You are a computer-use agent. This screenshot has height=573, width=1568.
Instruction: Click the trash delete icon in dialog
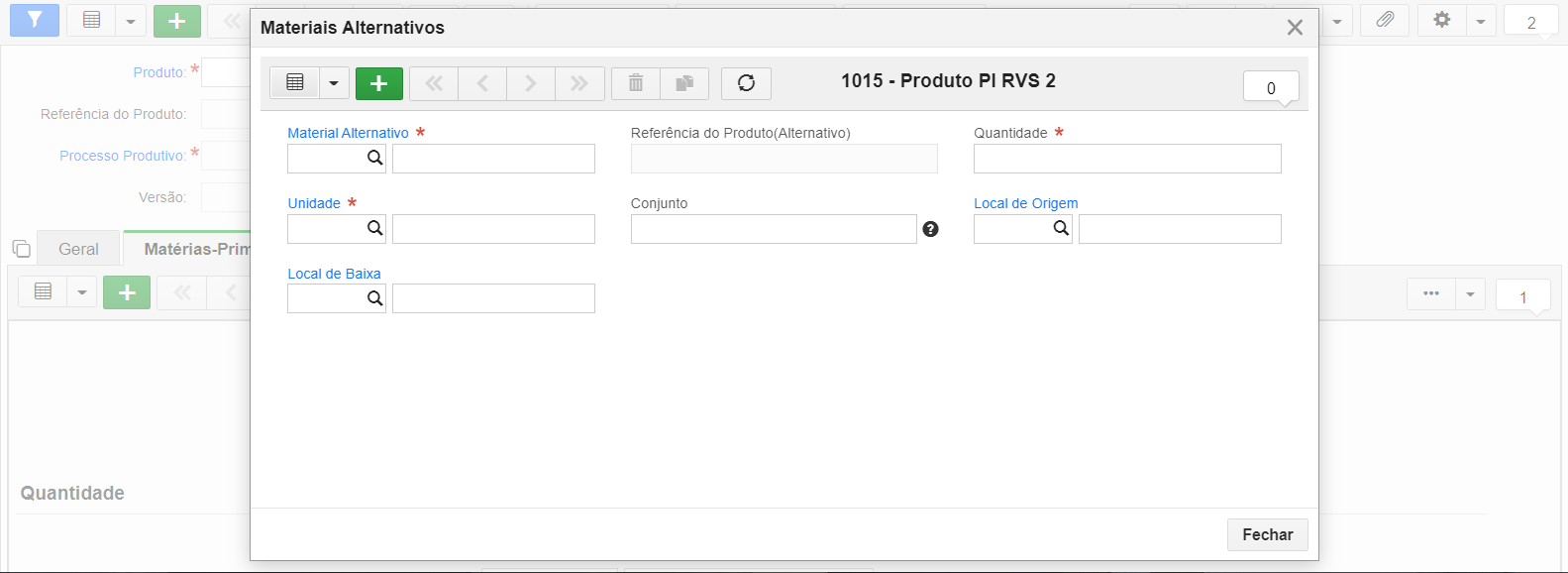636,83
